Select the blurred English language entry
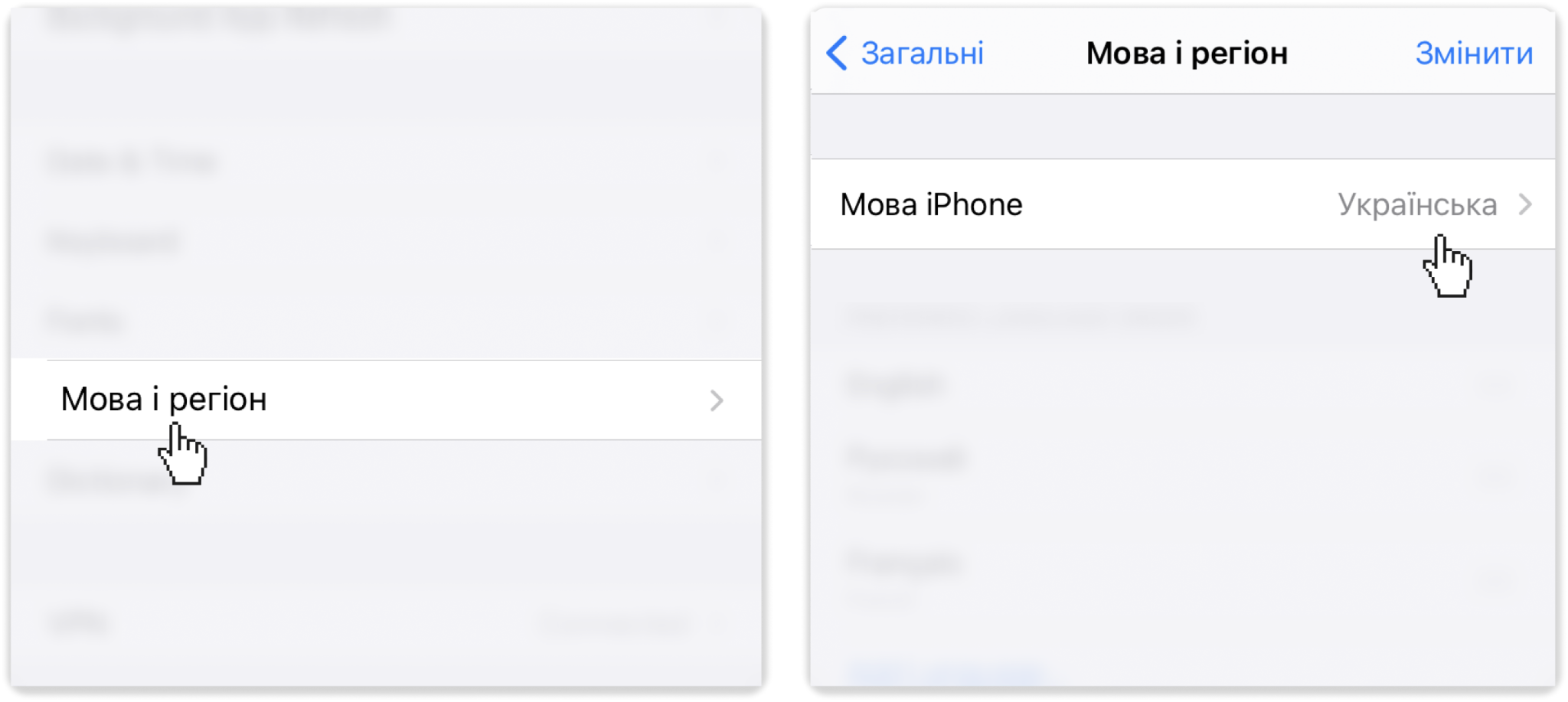 pos(1183,385)
